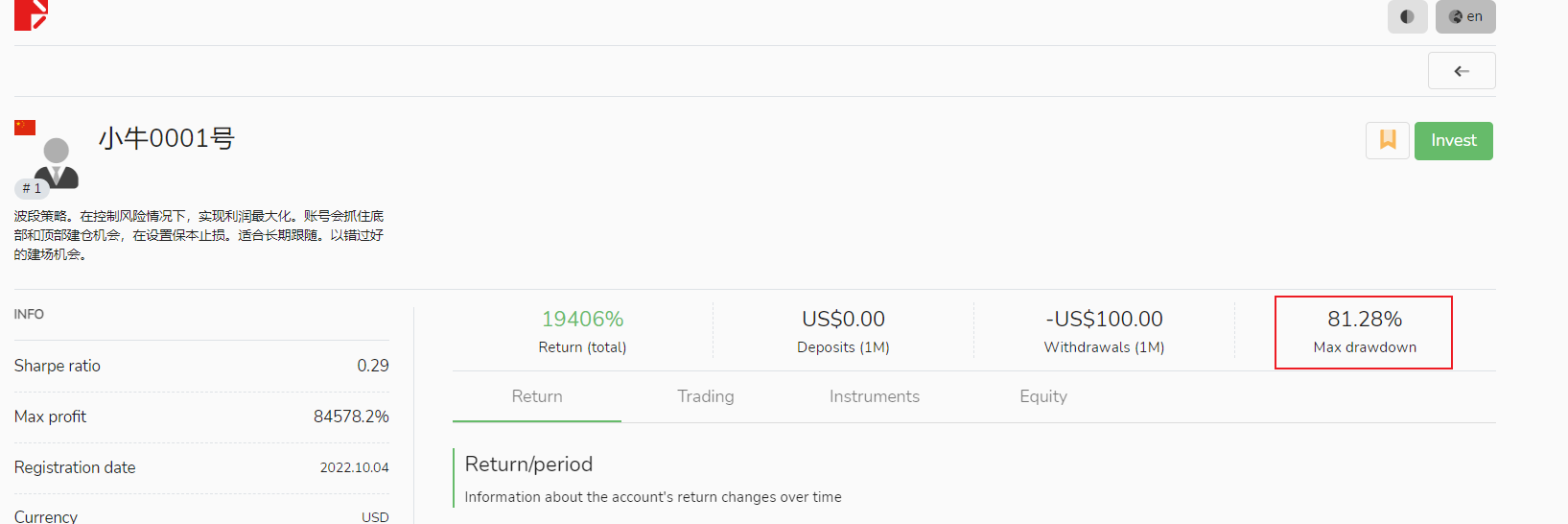
Task: Switch to the Return tab
Action: tap(537, 396)
